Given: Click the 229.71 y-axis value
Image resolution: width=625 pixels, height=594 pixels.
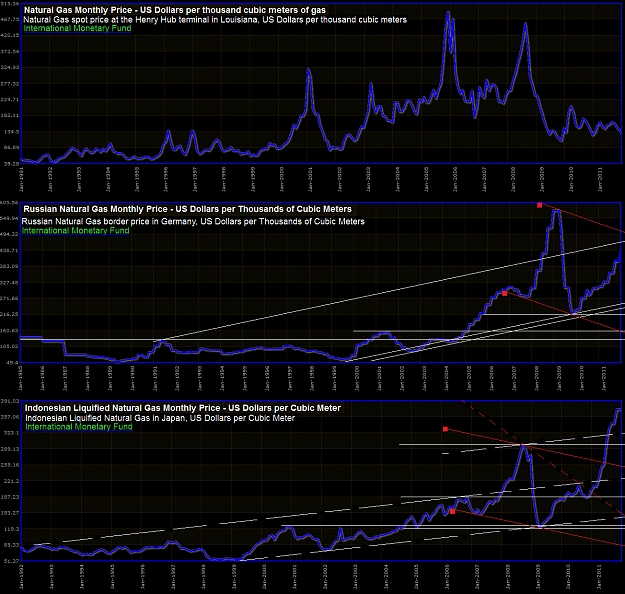Looking at the screenshot, I should click(10, 100).
